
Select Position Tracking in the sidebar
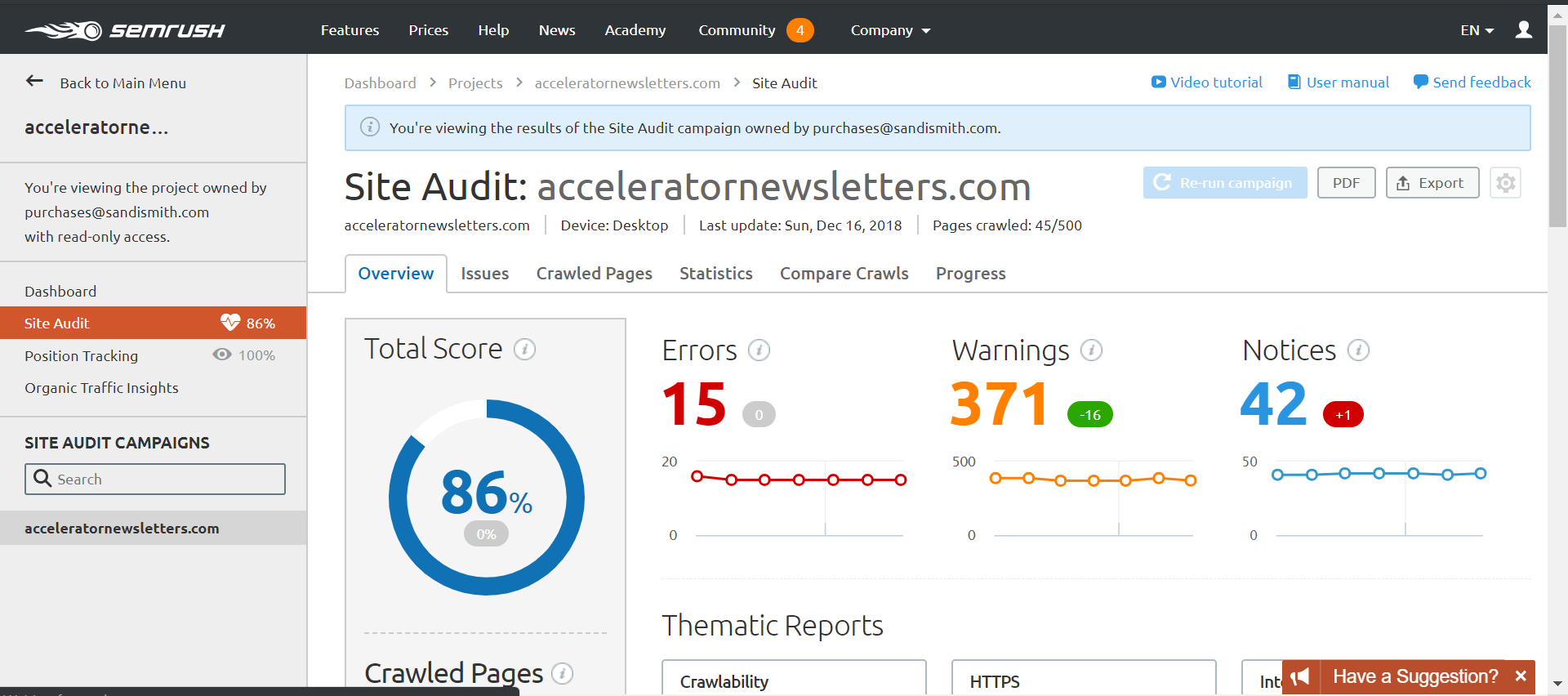click(82, 355)
